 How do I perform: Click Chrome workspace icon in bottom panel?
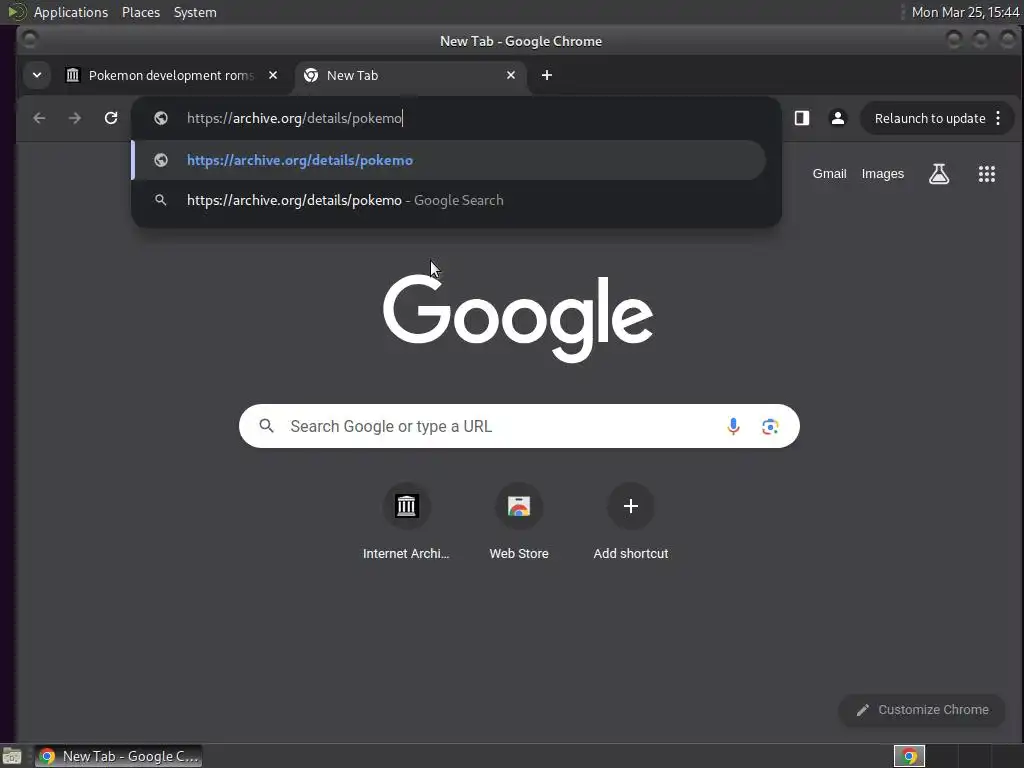tap(909, 756)
